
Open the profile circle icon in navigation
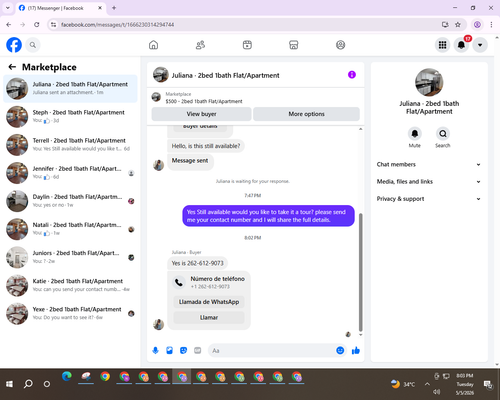coord(340,45)
